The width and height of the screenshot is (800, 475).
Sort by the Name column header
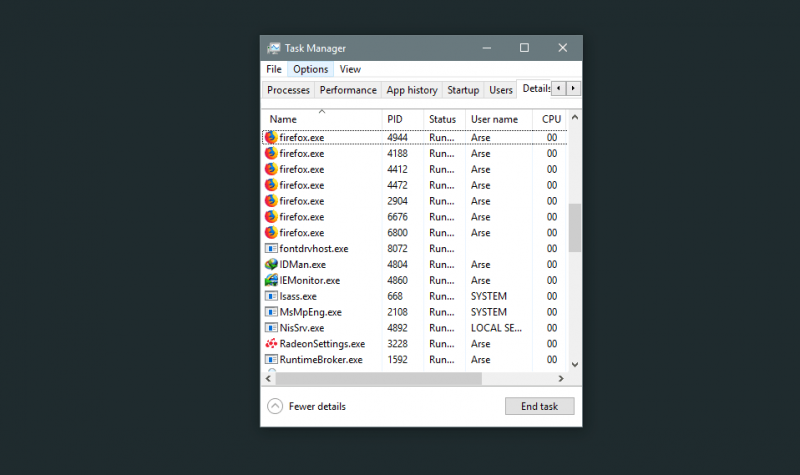321,119
